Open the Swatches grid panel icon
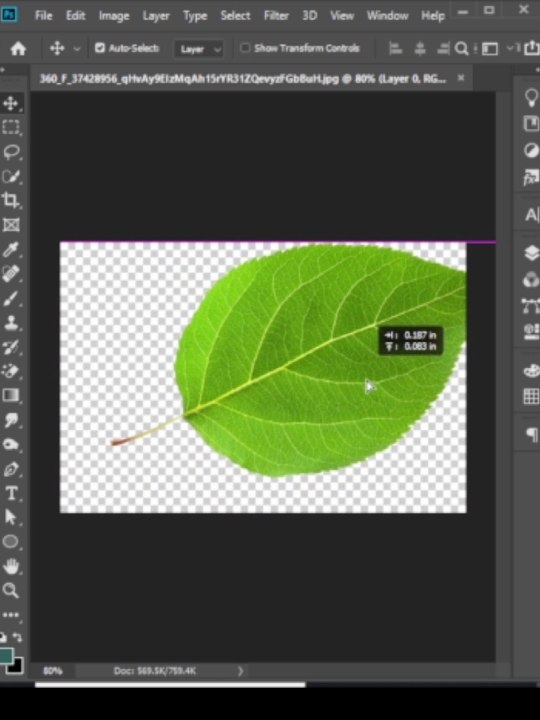The image size is (540, 720). 531,396
